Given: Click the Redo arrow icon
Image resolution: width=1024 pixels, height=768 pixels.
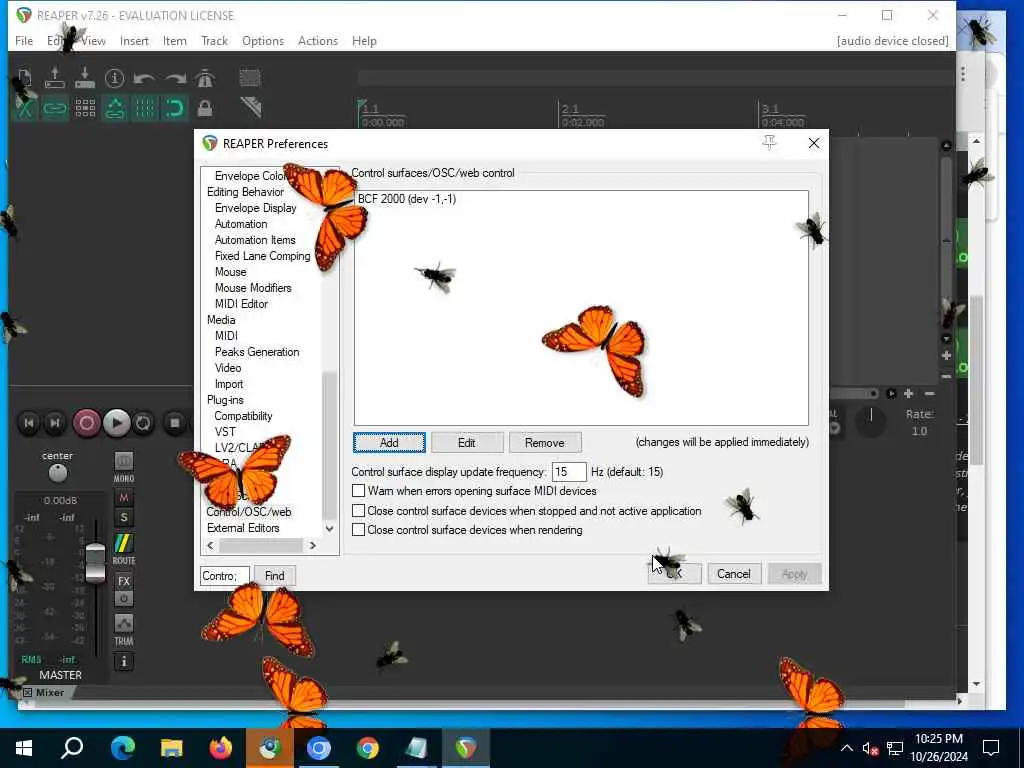Looking at the screenshot, I should [x=174, y=78].
